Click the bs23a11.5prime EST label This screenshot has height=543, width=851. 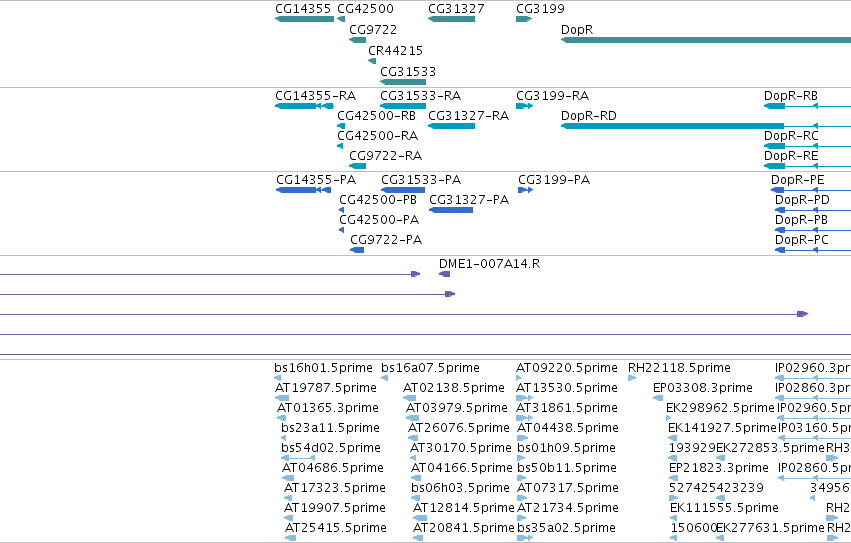[330, 428]
